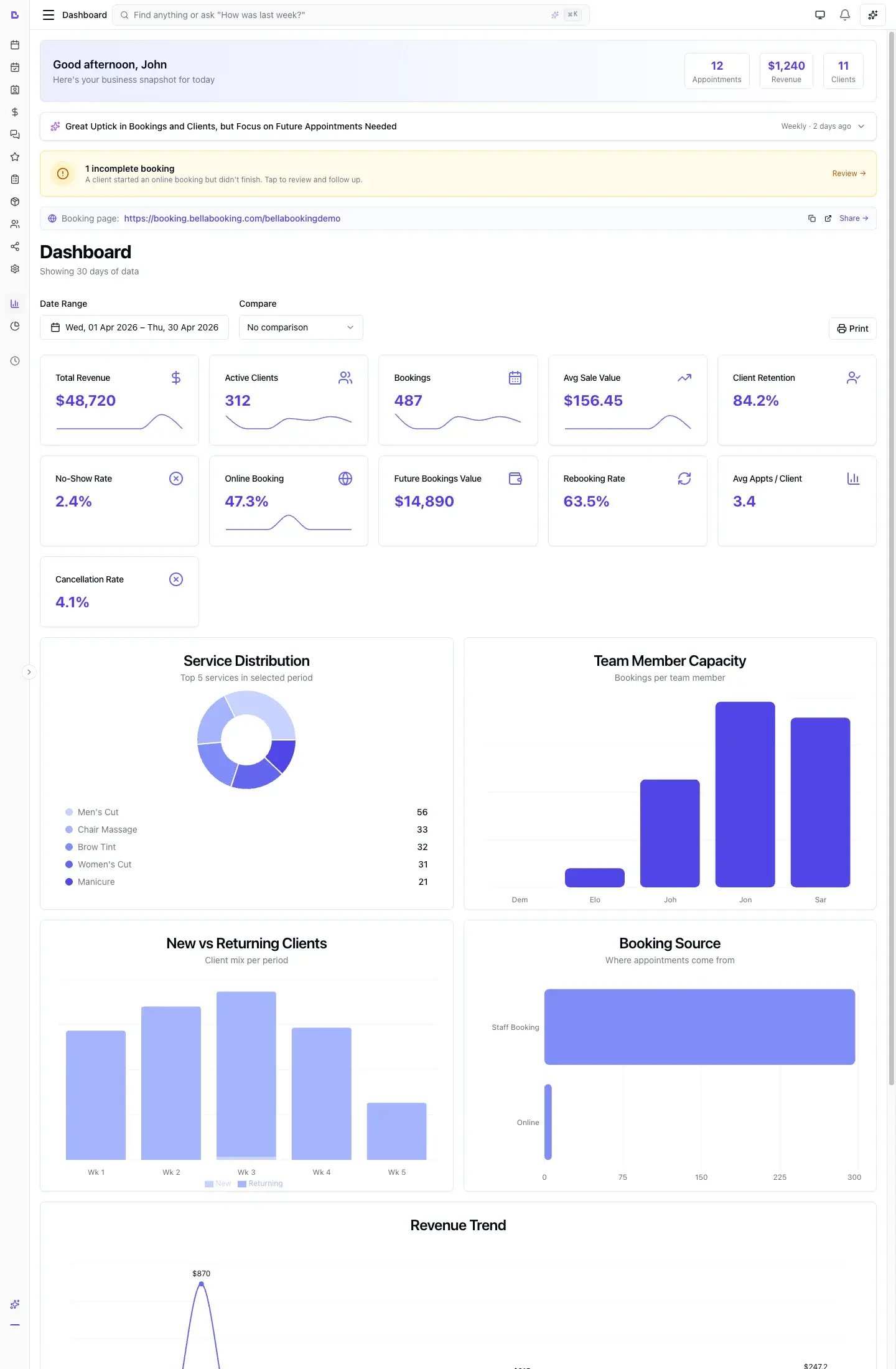Screen dimensions: 896x1369
Task: Open the clipboard list sidebar icon
Action: point(15,179)
